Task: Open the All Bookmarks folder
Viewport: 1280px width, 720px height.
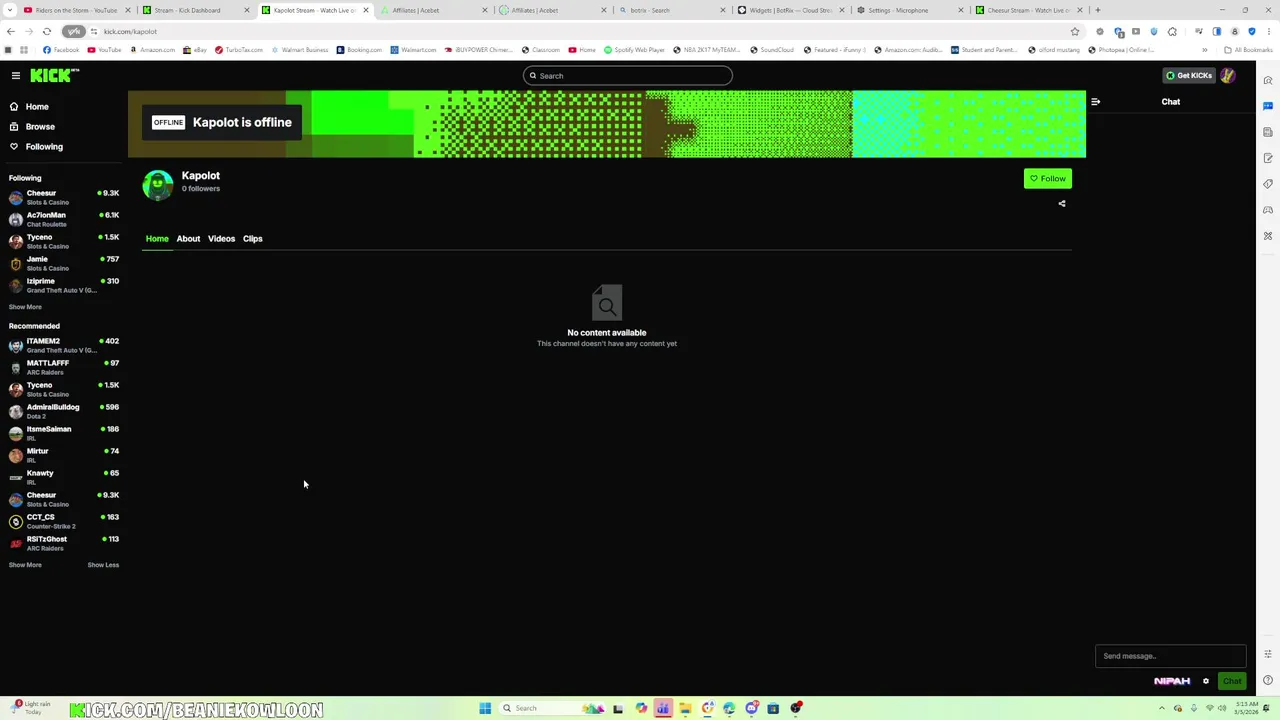Action: point(1248,50)
